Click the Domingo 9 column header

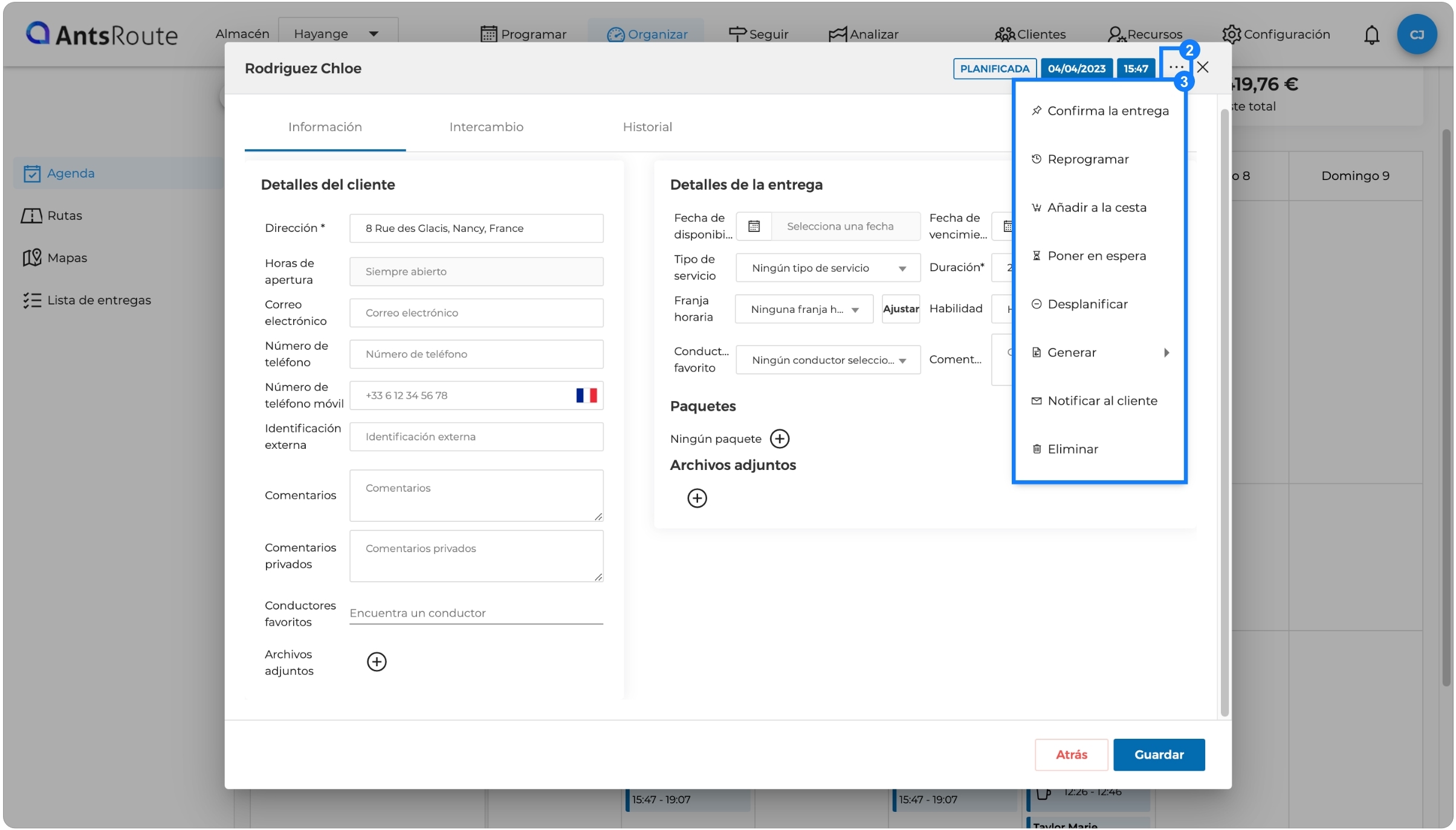tap(1355, 176)
